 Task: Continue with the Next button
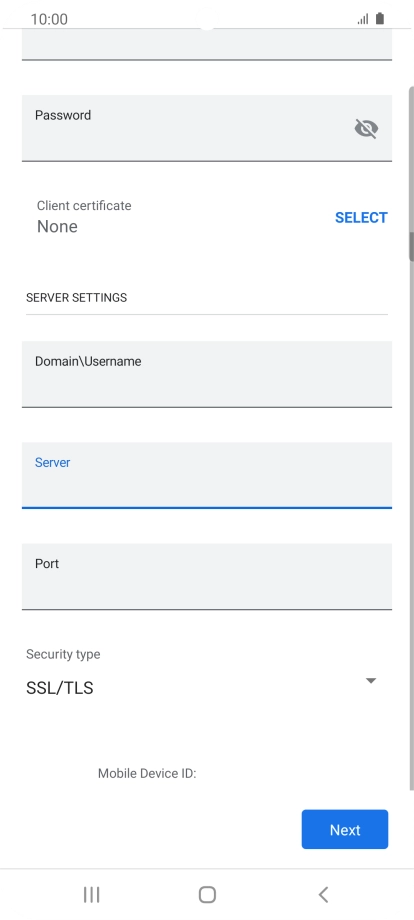[345, 829]
